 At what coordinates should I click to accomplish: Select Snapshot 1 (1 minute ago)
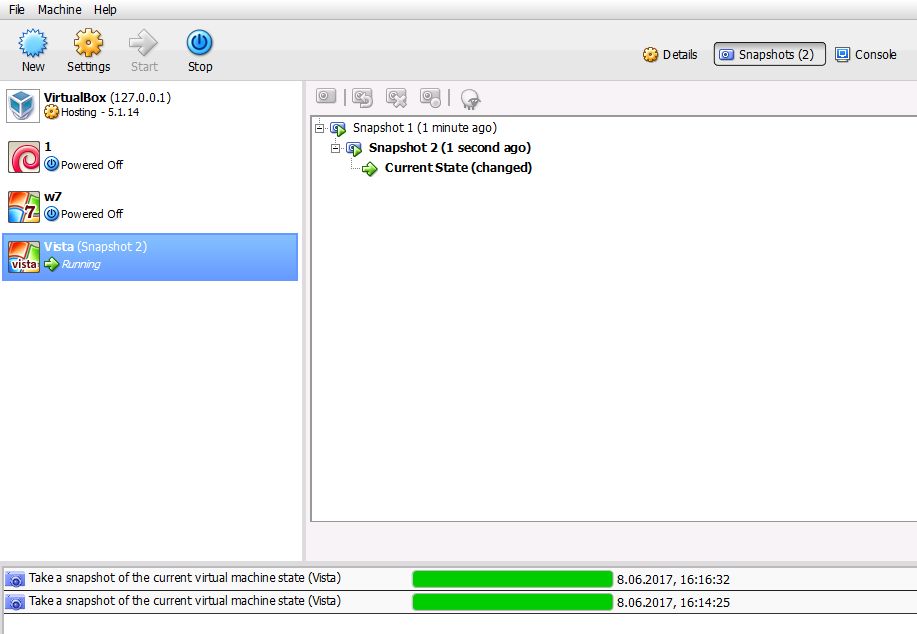click(x=425, y=128)
